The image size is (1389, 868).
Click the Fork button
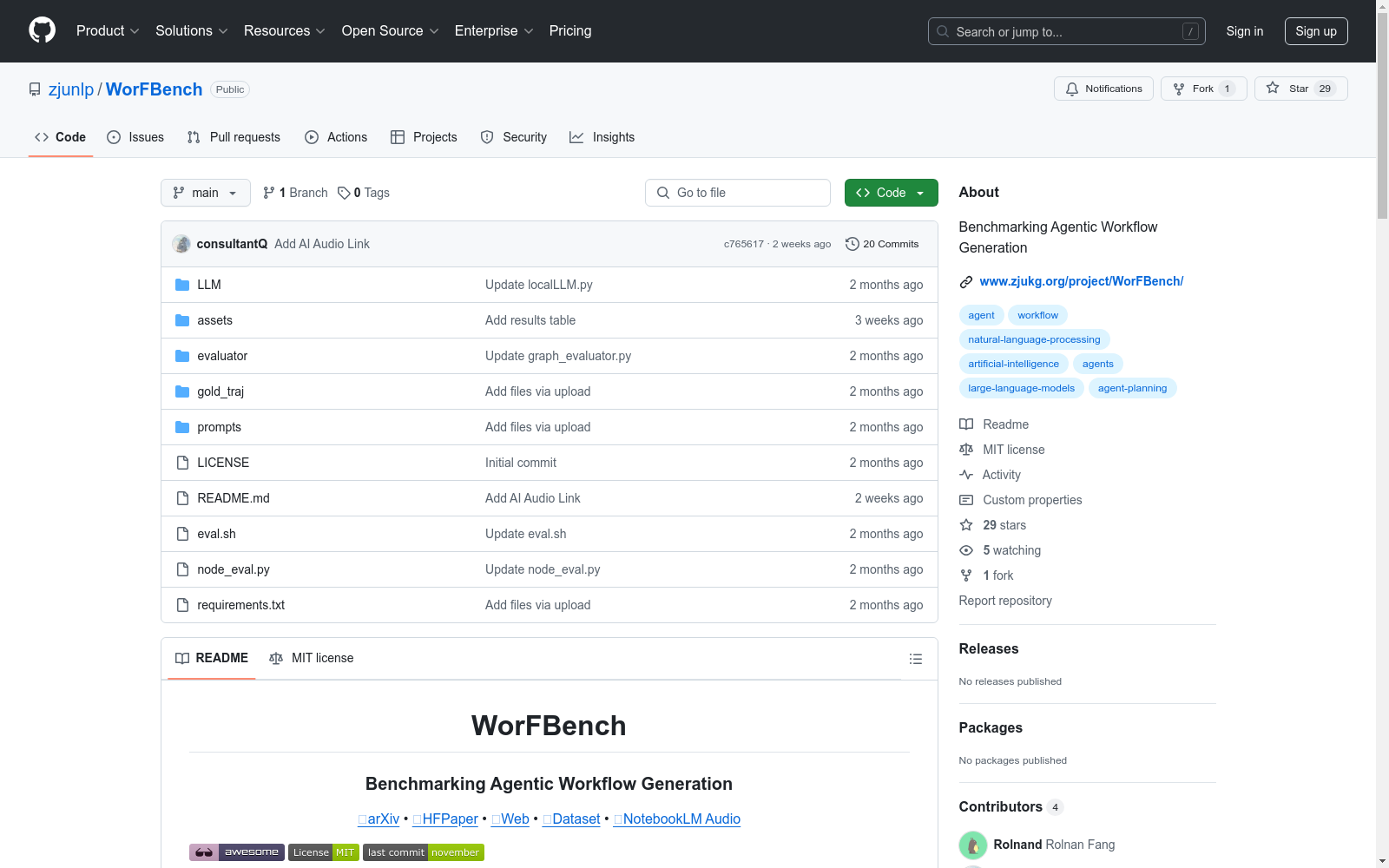click(1203, 89)
